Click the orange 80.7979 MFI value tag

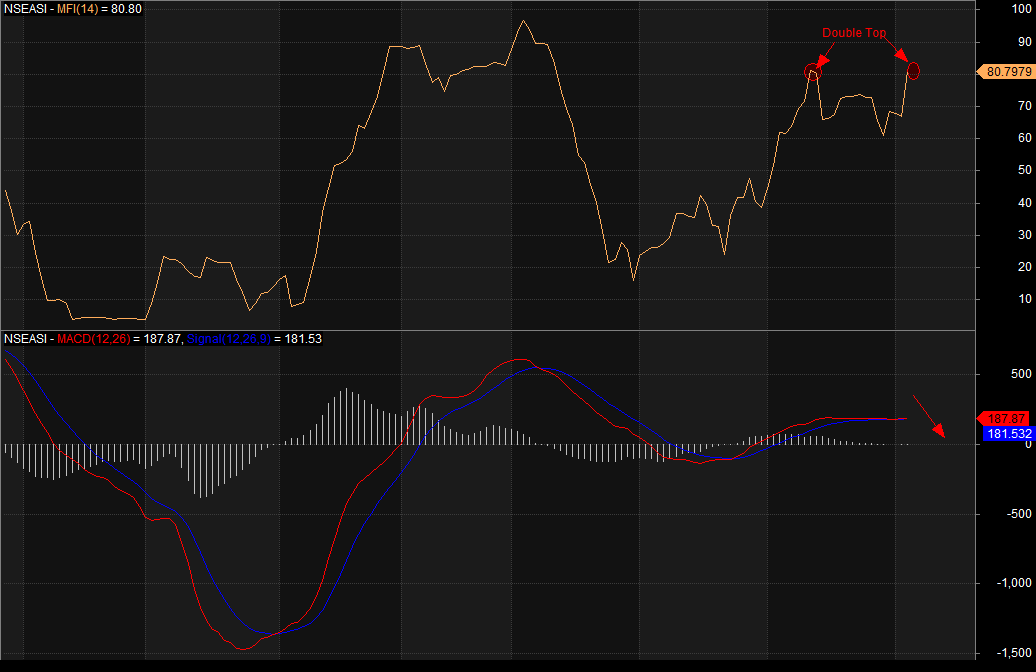1004,72
